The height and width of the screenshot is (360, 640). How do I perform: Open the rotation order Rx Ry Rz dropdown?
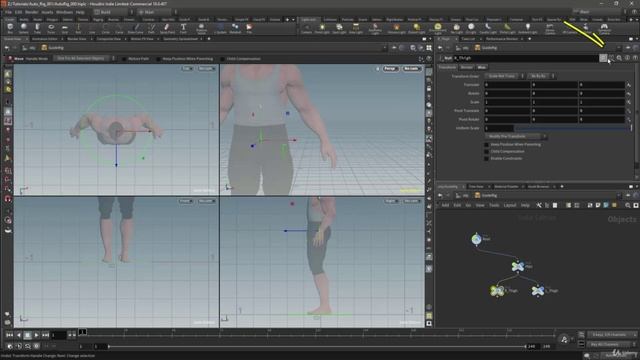click(x=541, y=76)
